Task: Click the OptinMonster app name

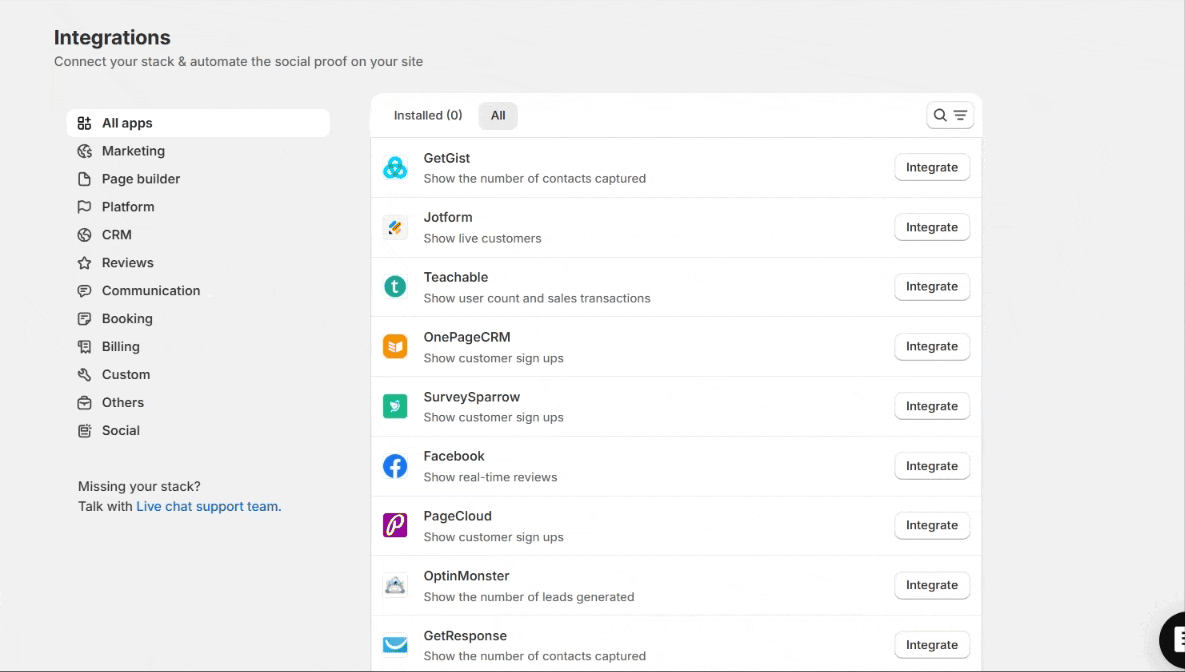Action: pyautogui.click(x=466, y=576)
